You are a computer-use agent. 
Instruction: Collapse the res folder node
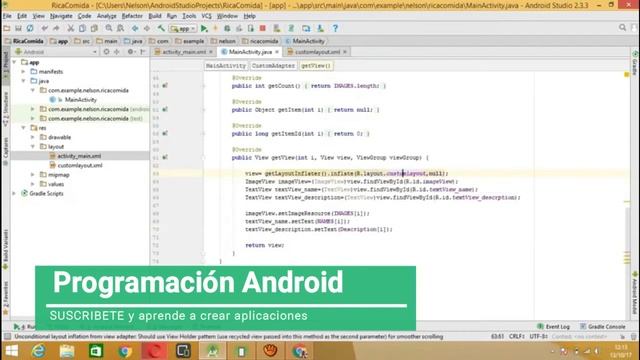pos(24,128)
